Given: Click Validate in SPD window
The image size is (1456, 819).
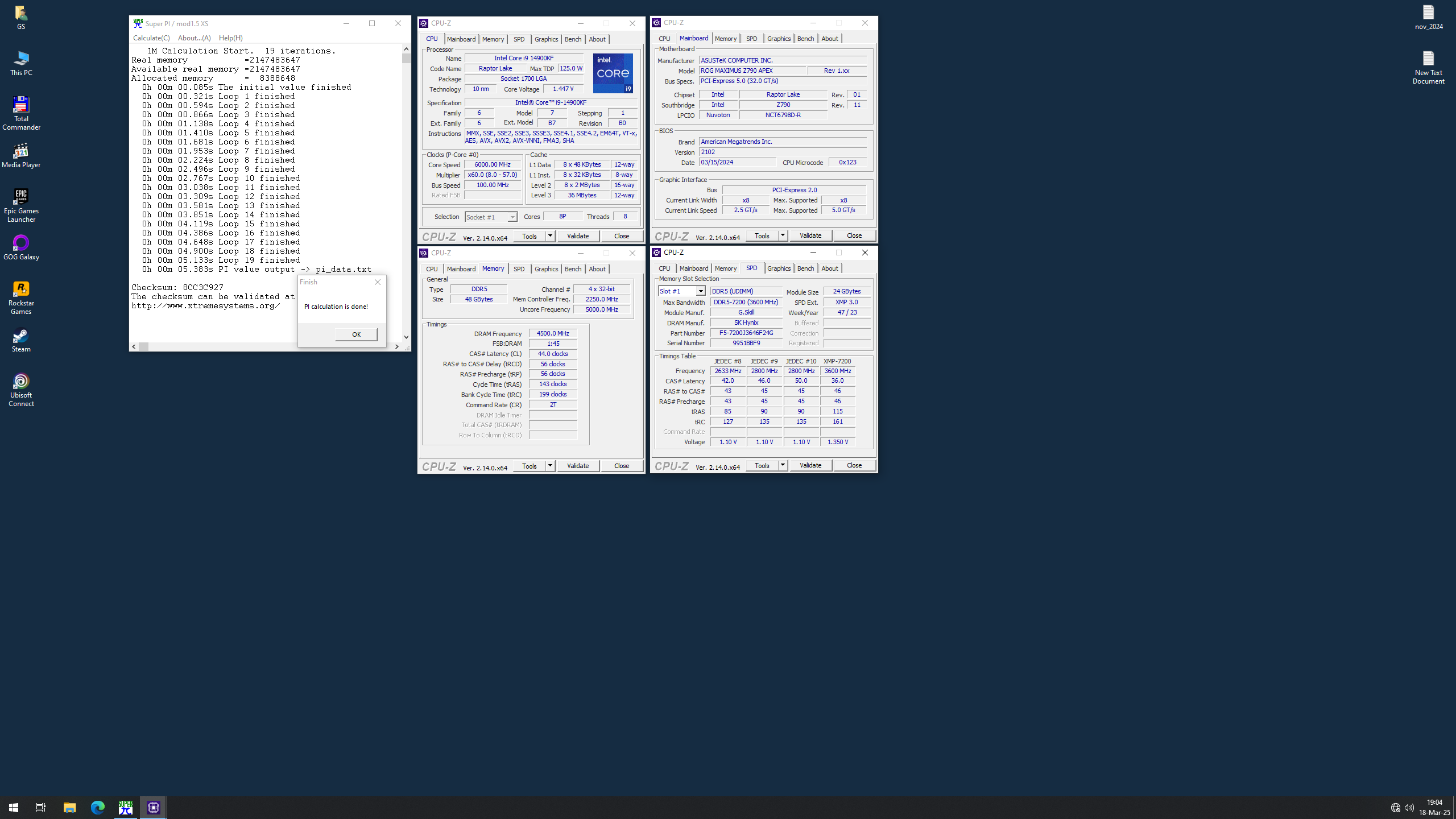Looking at the screenshot, I should pos(810,465).
